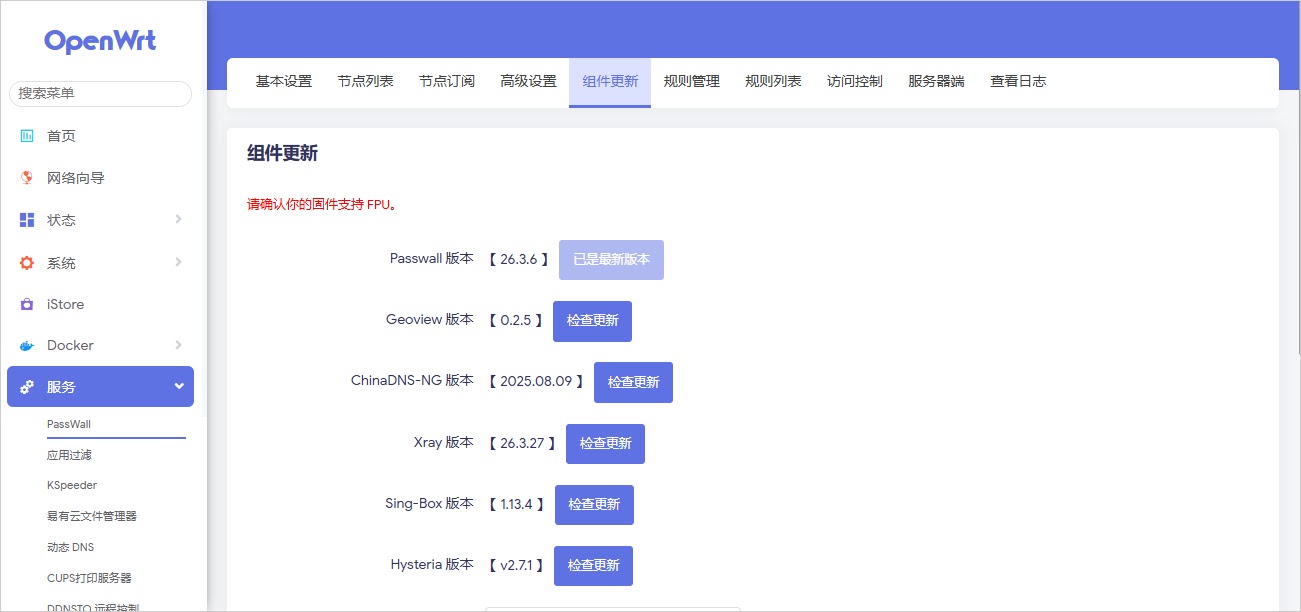Expand the 系统 menu chevron

(178, 262)
